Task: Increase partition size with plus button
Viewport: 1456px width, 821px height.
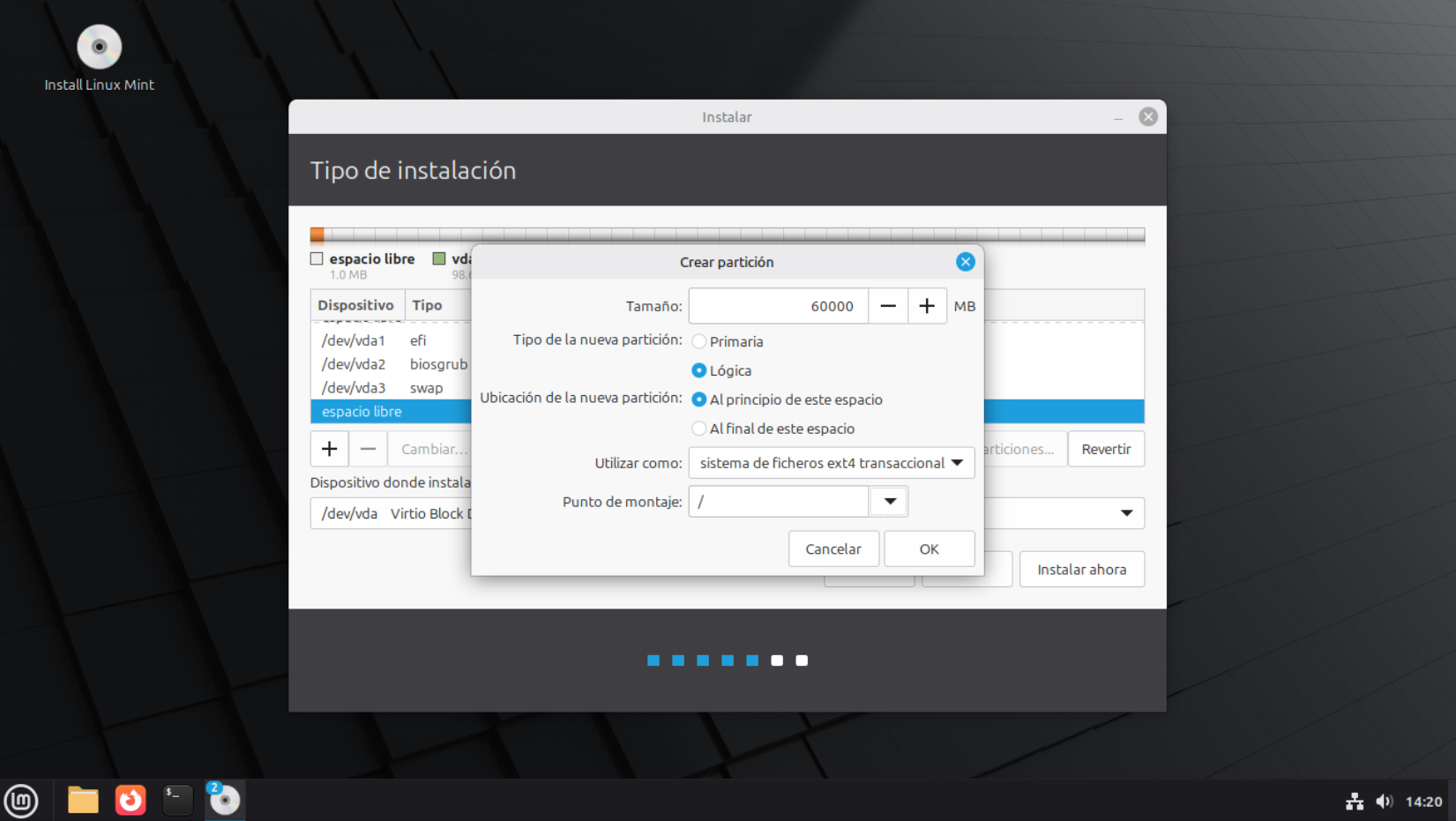Action: [x=927, y=306]
